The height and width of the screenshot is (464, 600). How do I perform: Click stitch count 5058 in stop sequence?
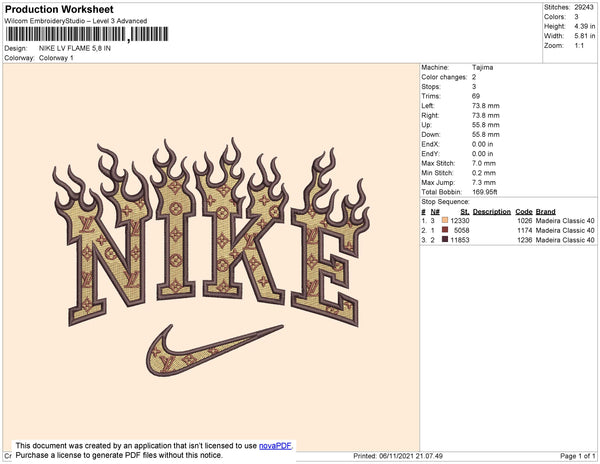pyautogui.click(x=461, y=230)
